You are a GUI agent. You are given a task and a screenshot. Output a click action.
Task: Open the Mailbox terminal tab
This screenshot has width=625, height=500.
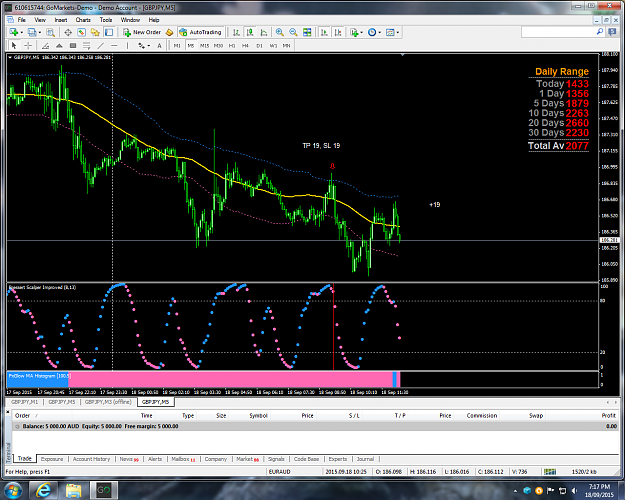(x=183, y=459)
